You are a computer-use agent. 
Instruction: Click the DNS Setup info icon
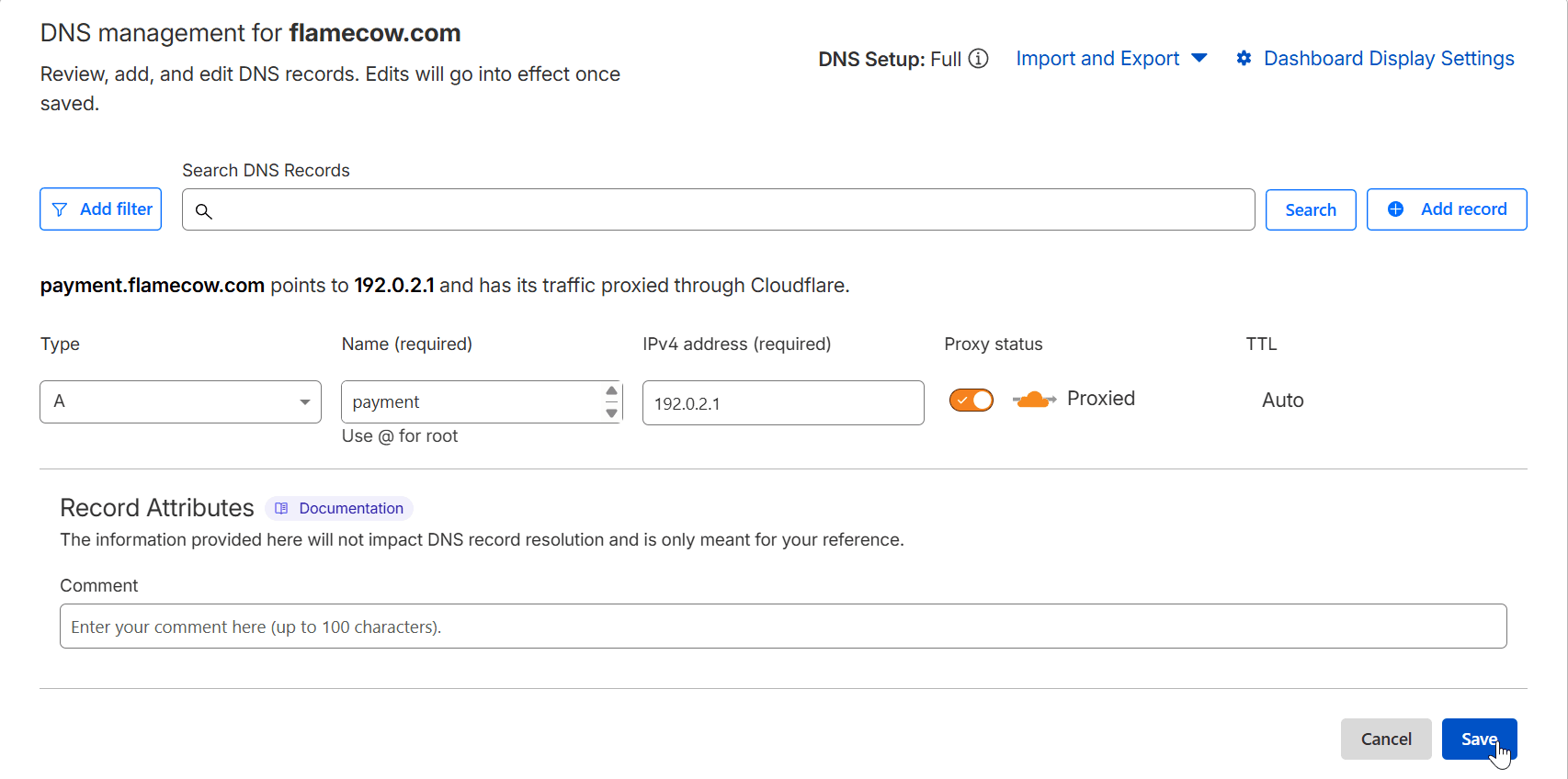[979, 59]
